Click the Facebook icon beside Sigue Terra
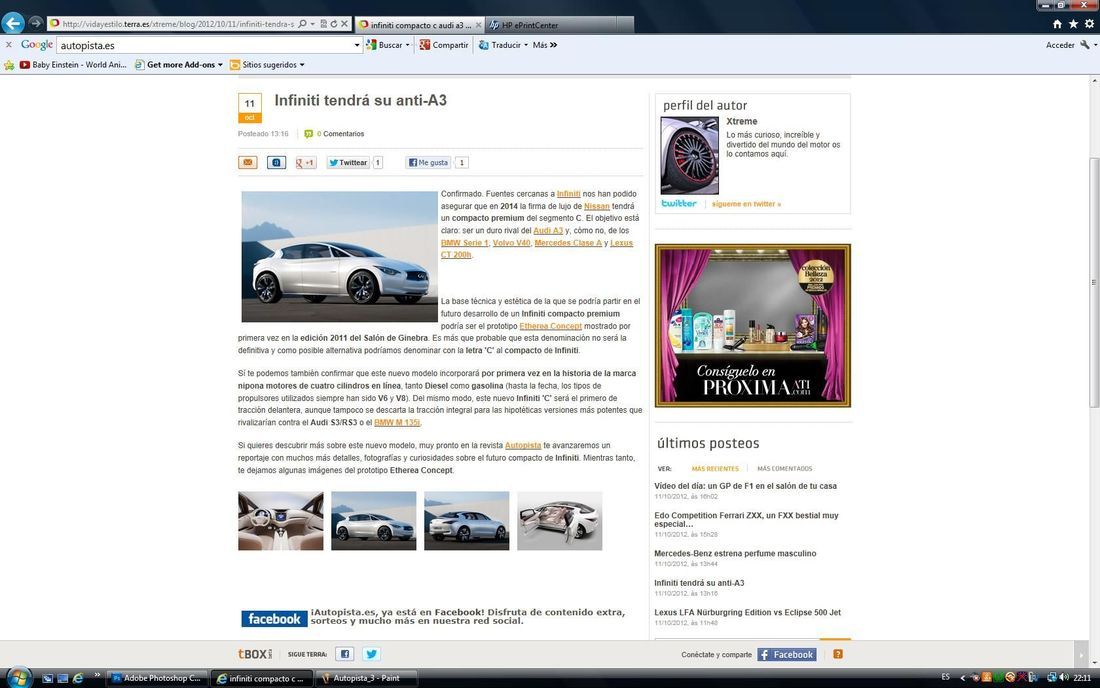The height and width of the screenshot is (688, 1100). click(x=344, y=654)
